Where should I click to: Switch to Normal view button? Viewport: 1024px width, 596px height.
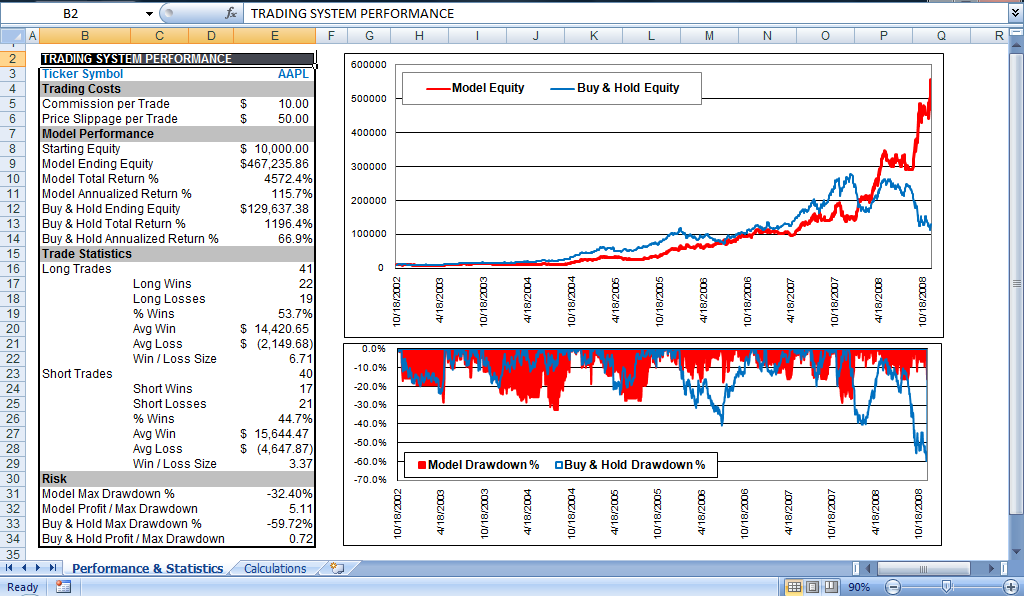click(x=794, y=587)
